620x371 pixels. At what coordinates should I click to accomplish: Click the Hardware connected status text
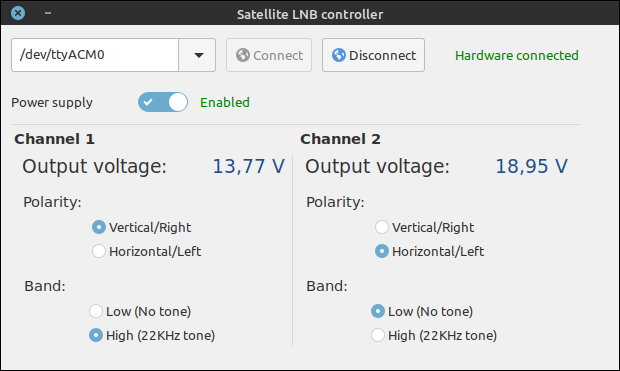516,55
